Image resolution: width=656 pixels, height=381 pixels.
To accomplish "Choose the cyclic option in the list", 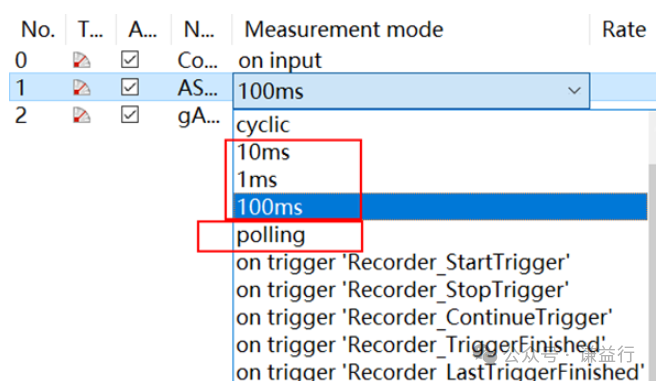I will click(x=440, y=125).
